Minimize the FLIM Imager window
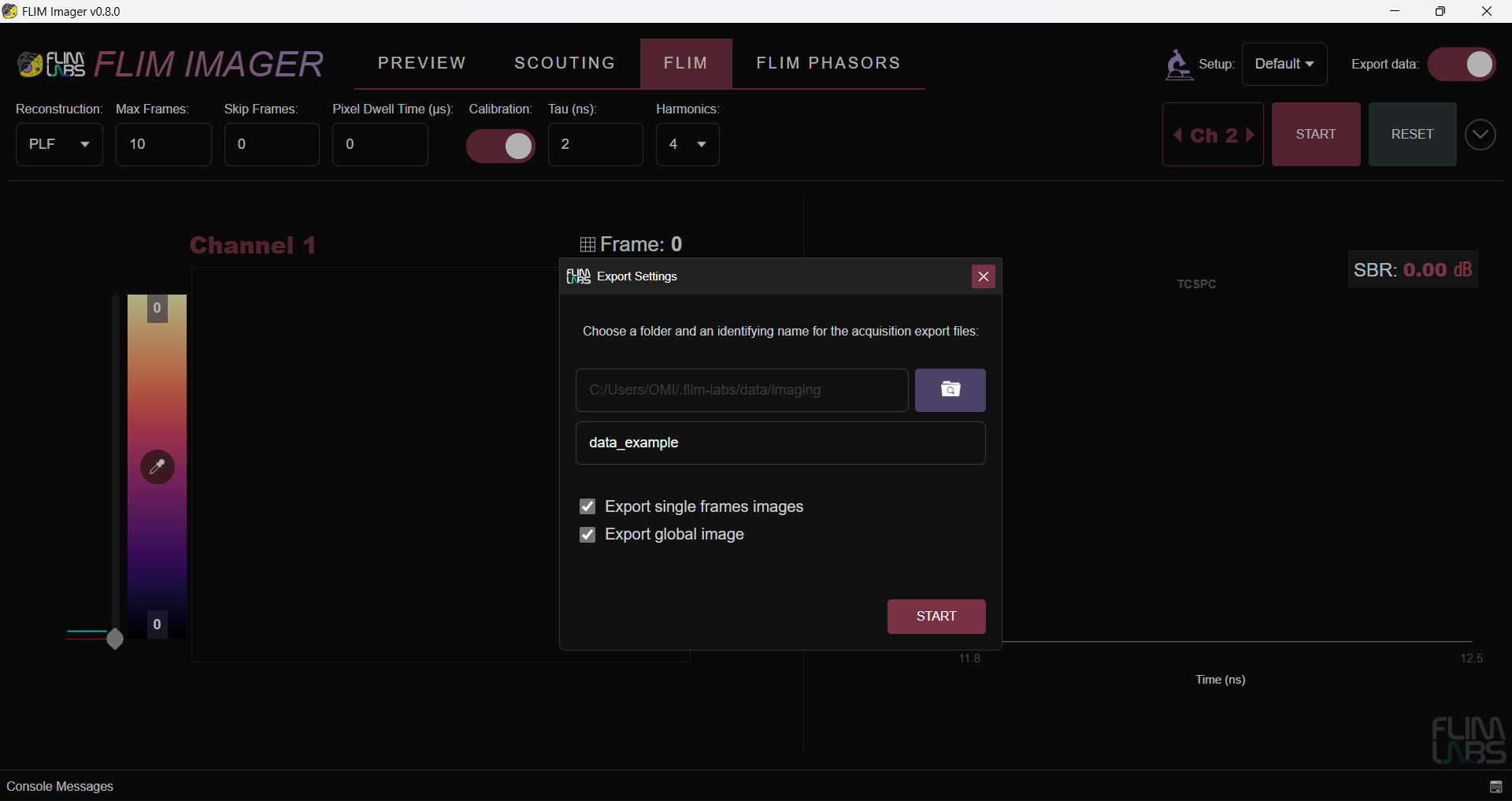 coord(1395,11)
